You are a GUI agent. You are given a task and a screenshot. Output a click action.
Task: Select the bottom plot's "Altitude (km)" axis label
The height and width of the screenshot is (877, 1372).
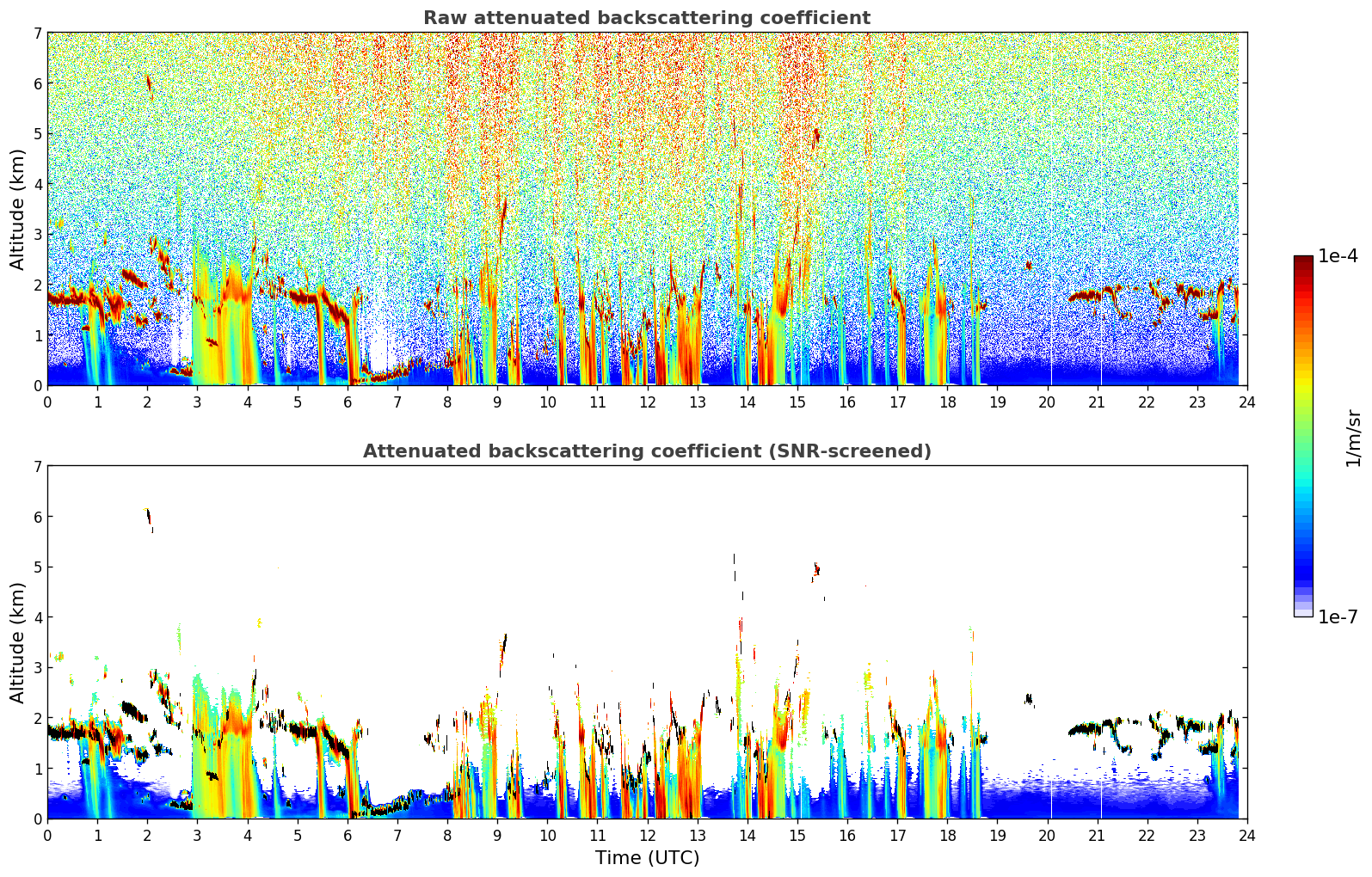(x=17, y=642)
